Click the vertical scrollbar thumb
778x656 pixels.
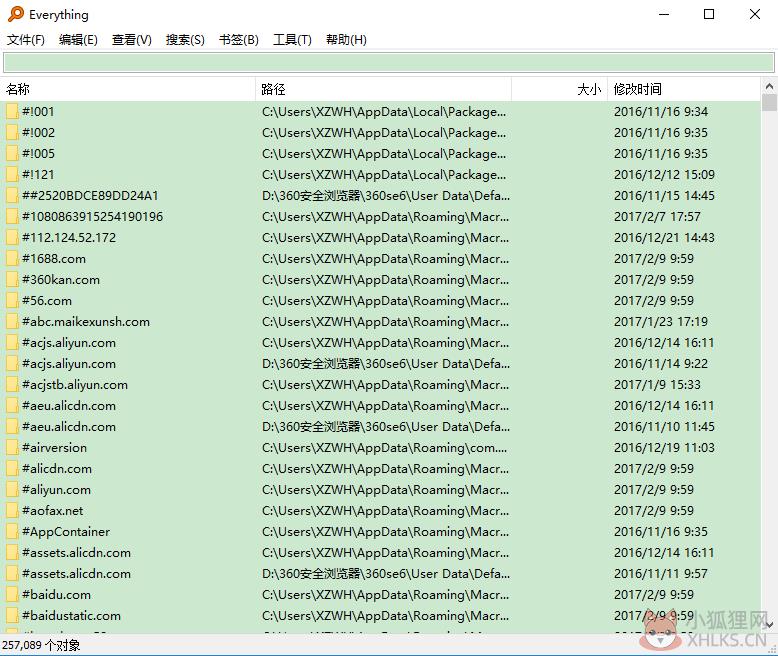[769, 103]
